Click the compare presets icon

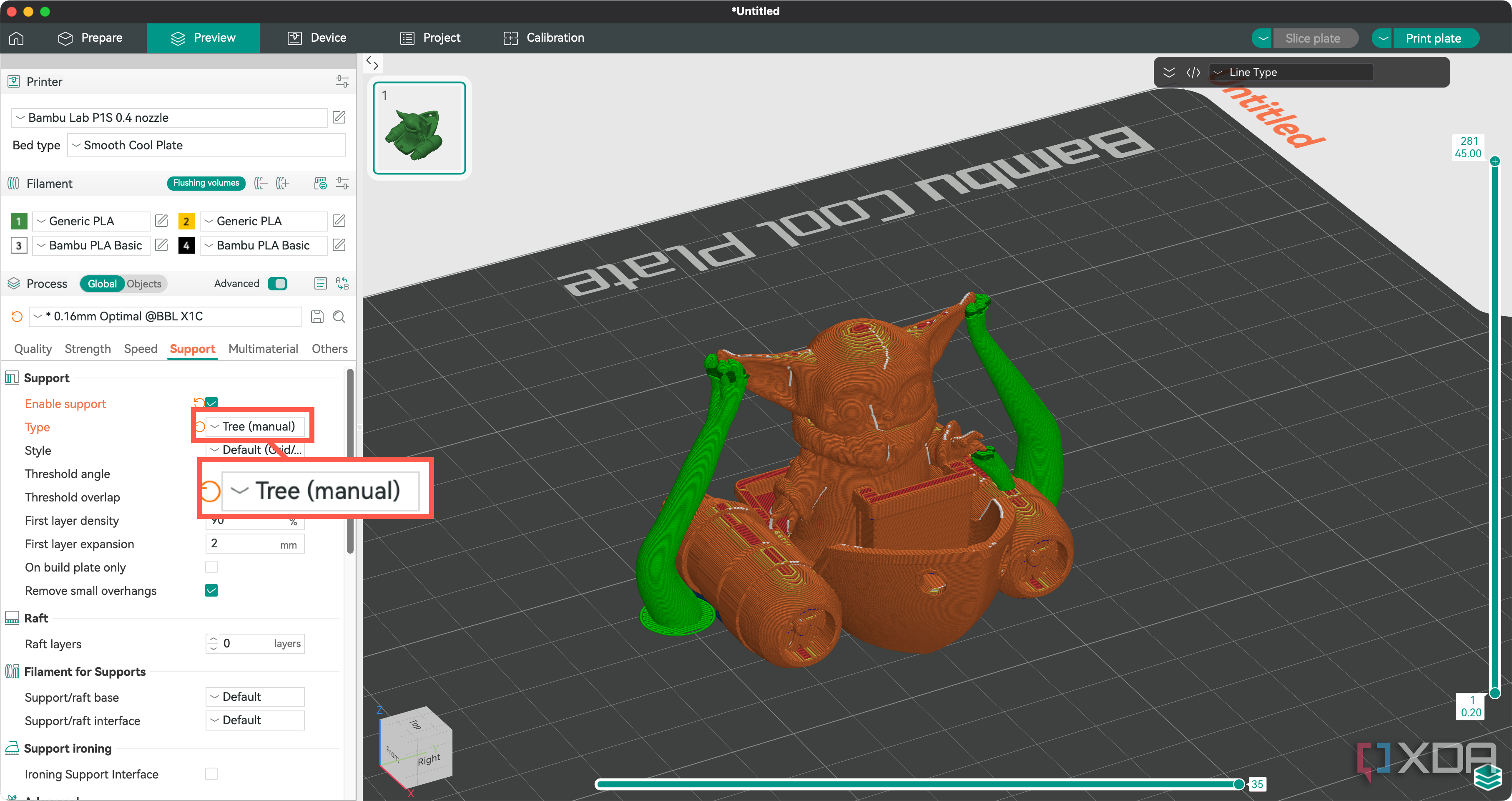[342, 284]
